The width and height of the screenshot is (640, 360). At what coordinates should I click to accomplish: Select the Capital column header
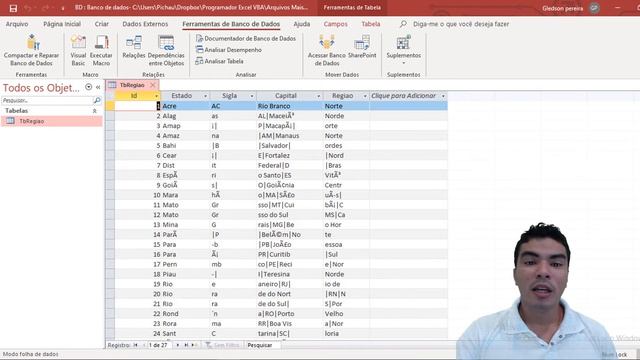[286, 96]
